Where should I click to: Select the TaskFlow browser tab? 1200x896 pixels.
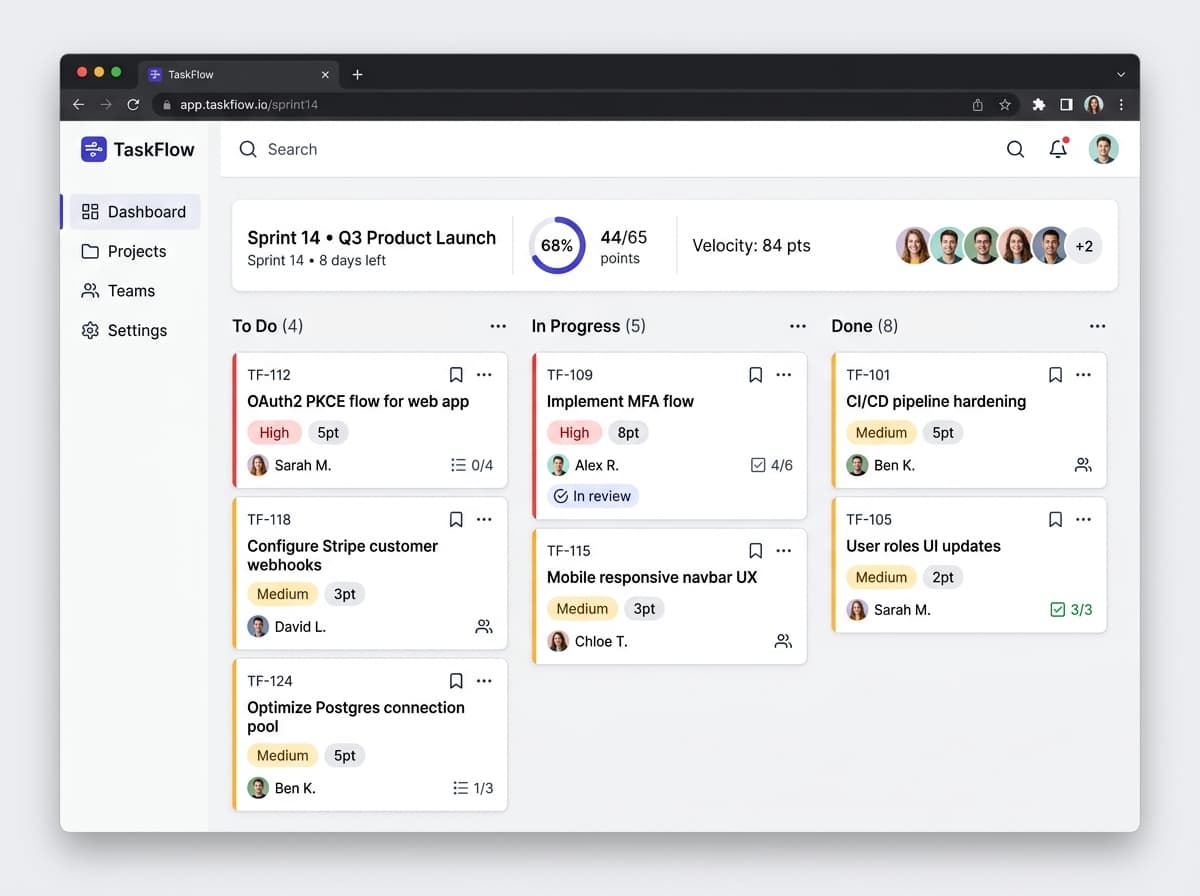pyautogui.click(x=238, y=74)
